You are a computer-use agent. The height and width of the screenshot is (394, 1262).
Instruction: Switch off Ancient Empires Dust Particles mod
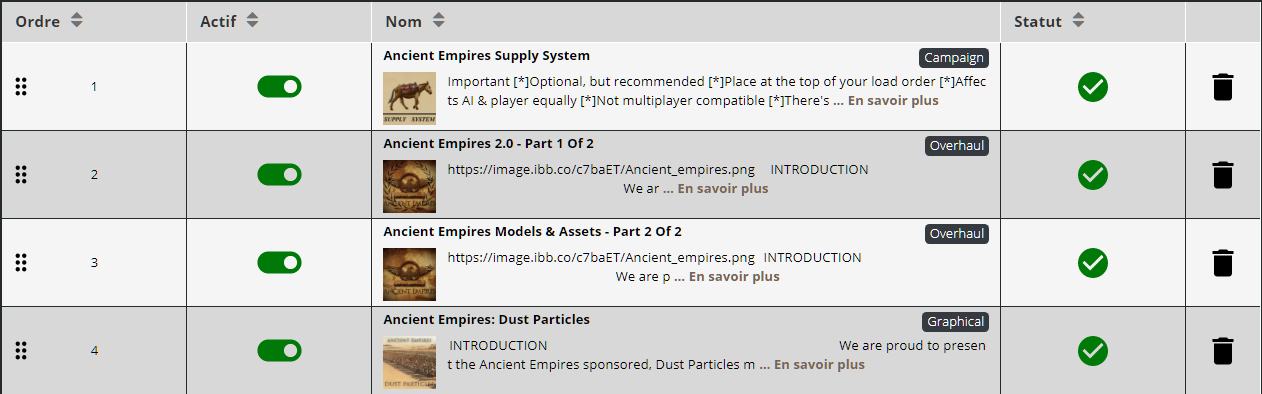(279, 350)
